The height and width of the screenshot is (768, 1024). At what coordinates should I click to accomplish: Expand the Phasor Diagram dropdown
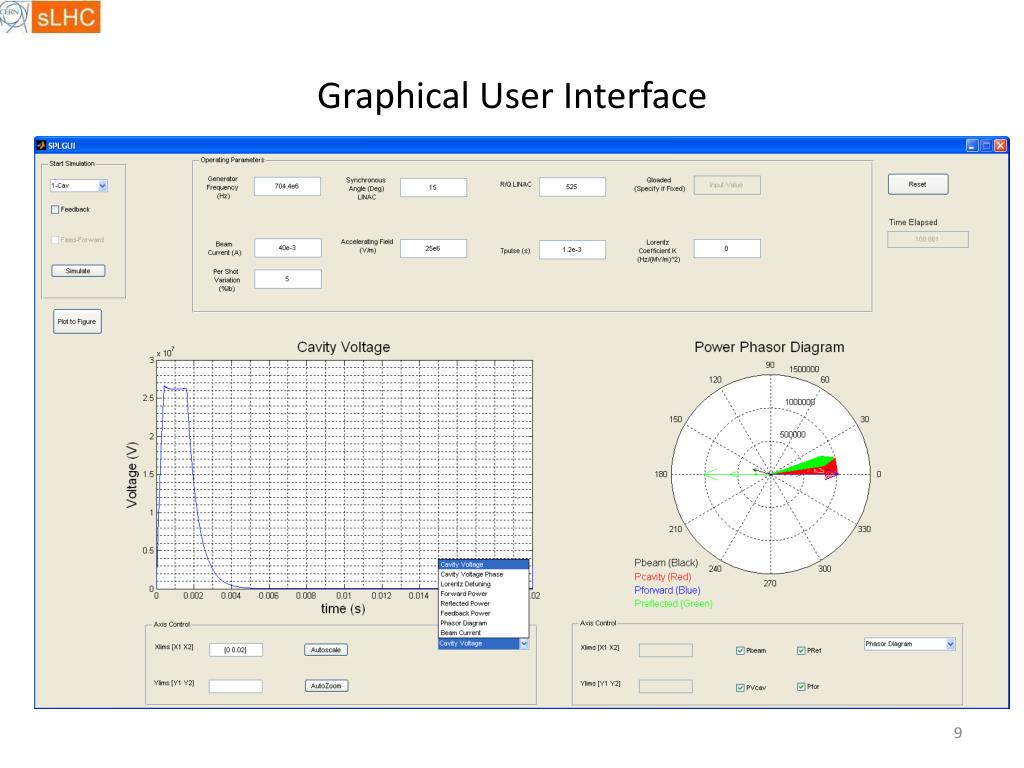950,644
